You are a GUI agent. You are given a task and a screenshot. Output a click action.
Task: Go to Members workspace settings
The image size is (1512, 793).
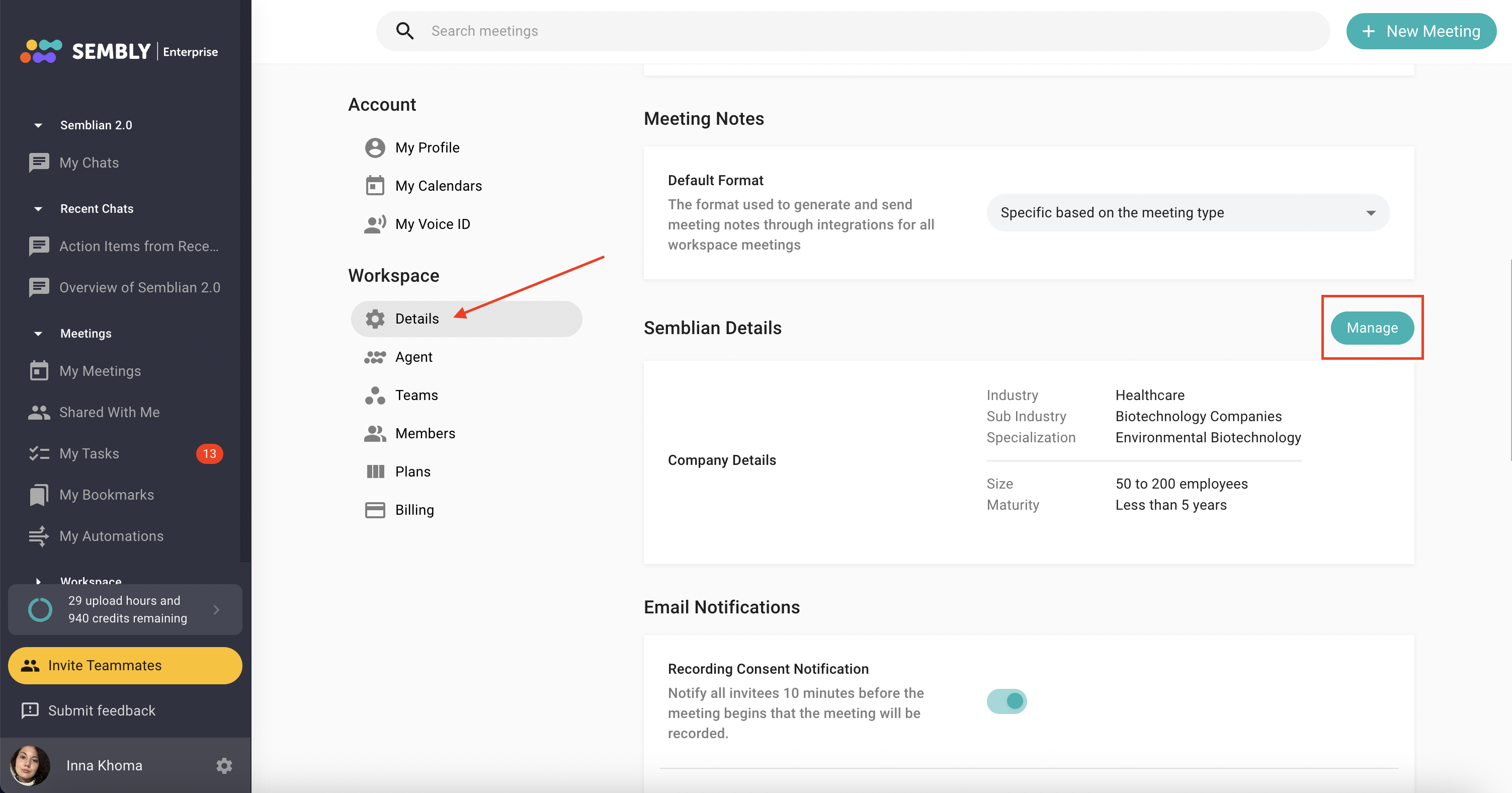pos(425,433)
